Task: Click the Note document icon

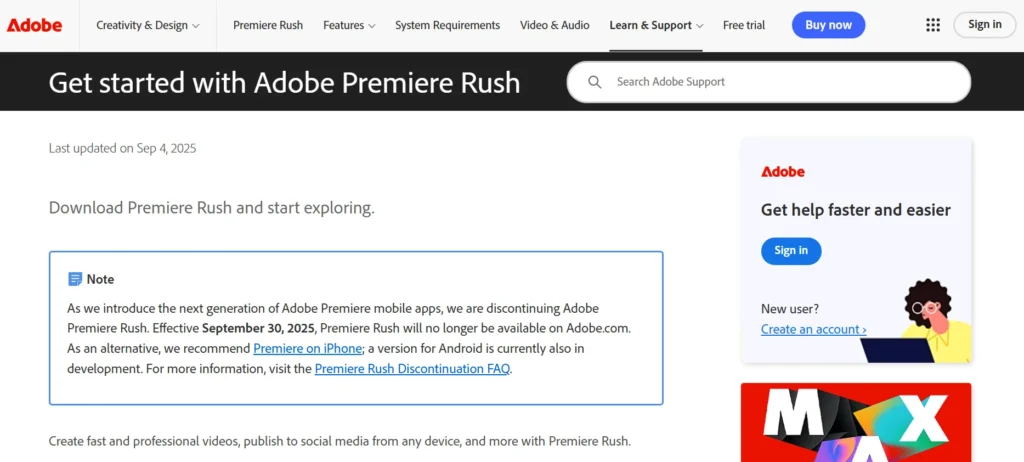Action: coord(75,279)
